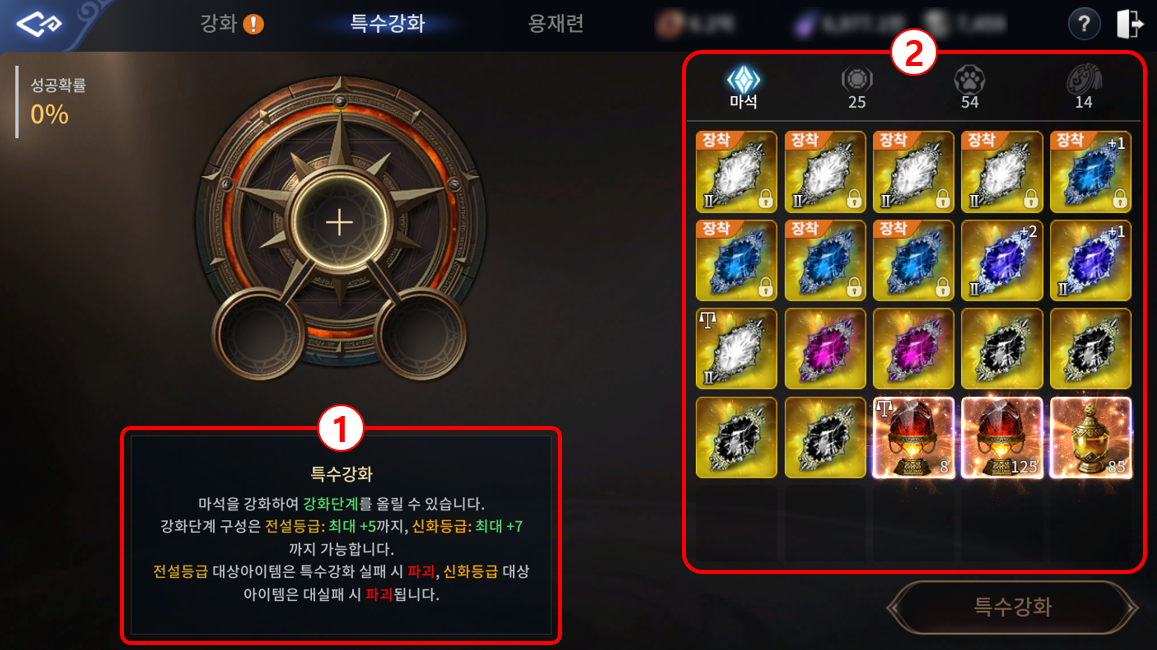Open the help question mark icon
Viewport: 1157px width, 650px height.
pyautogui.click(x=1083, y=24)
